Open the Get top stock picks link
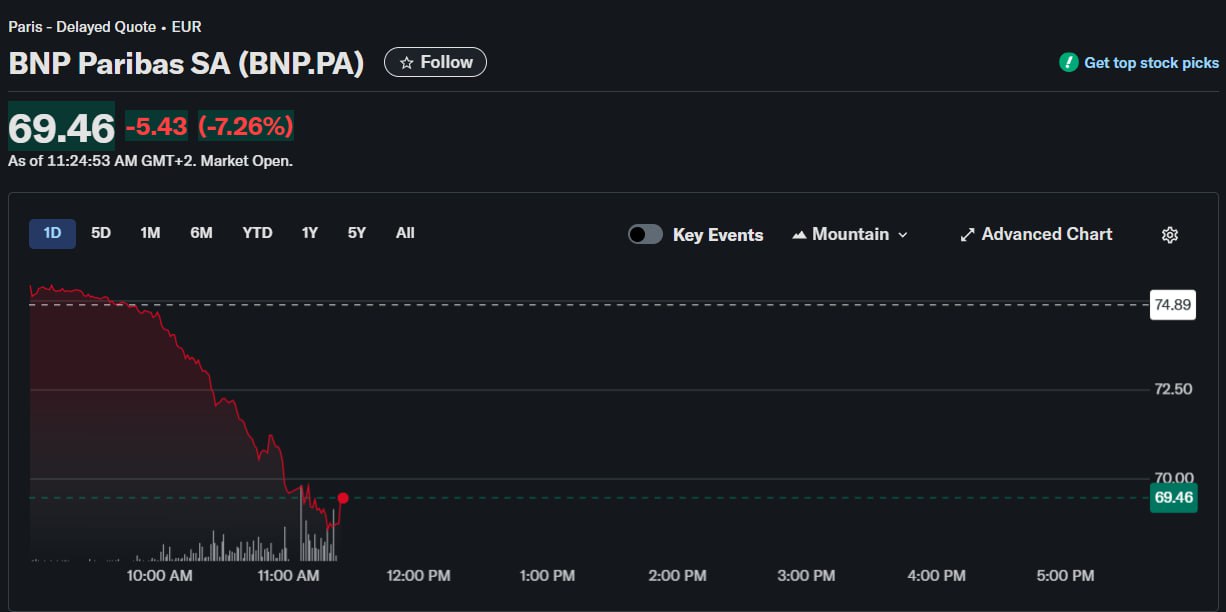1226x612 pixels. click(x=1151, y=63)
